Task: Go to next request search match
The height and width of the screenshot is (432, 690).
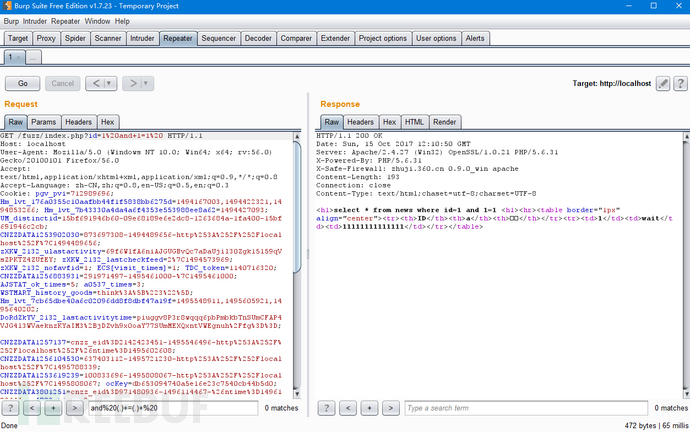Action: 75,408
